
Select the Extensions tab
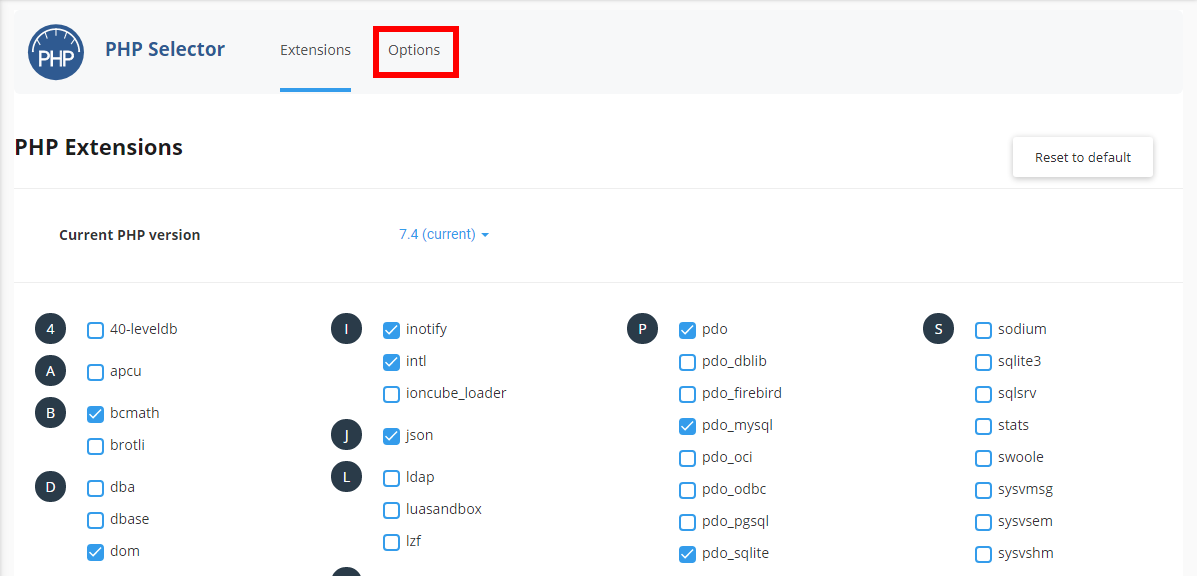point(315,49)
